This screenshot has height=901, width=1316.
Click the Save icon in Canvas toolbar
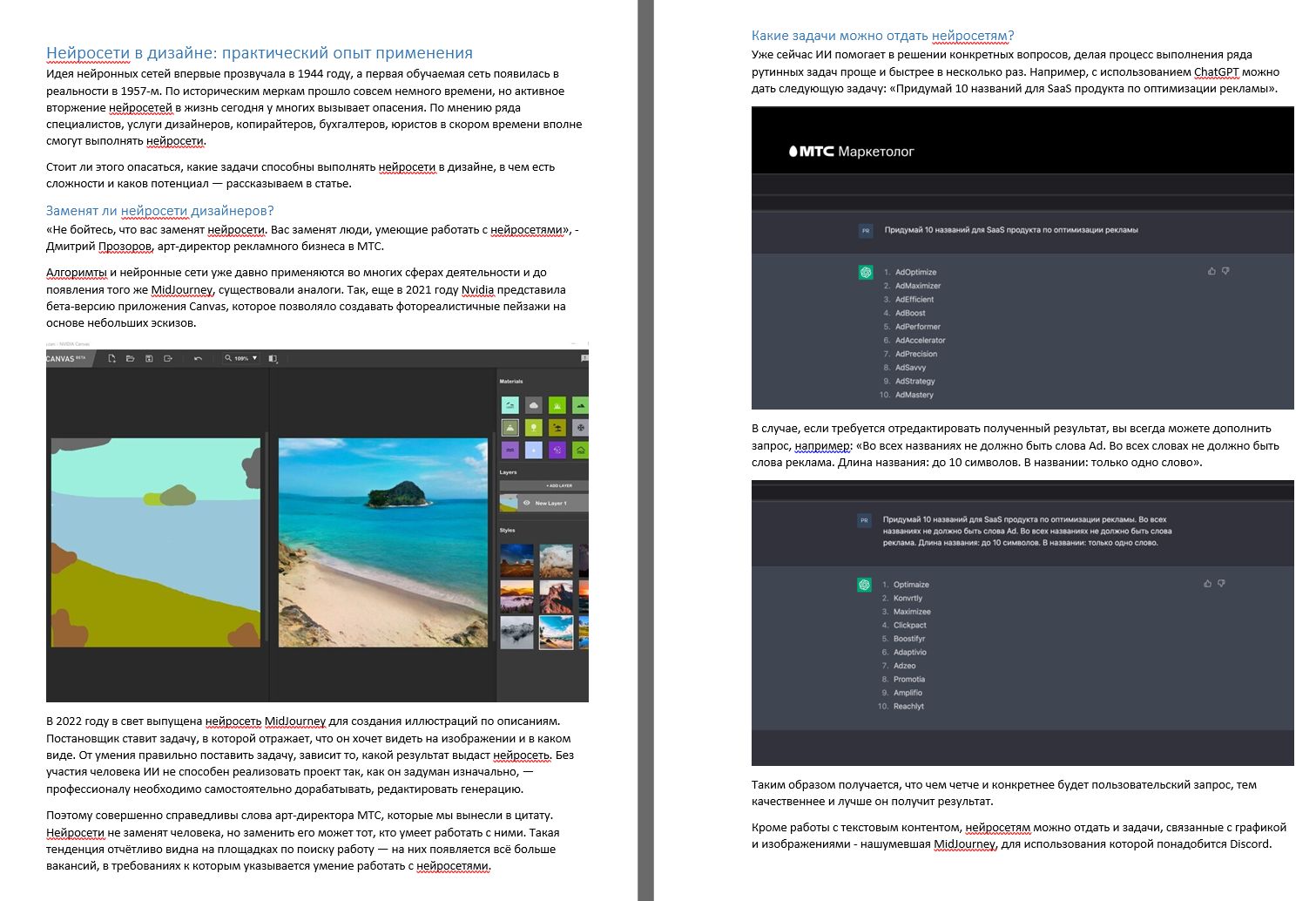[149, 358]
